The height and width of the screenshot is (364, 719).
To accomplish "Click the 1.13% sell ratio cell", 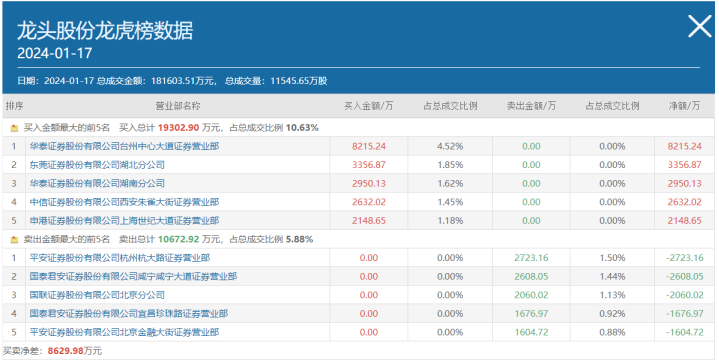I will 612,295.
